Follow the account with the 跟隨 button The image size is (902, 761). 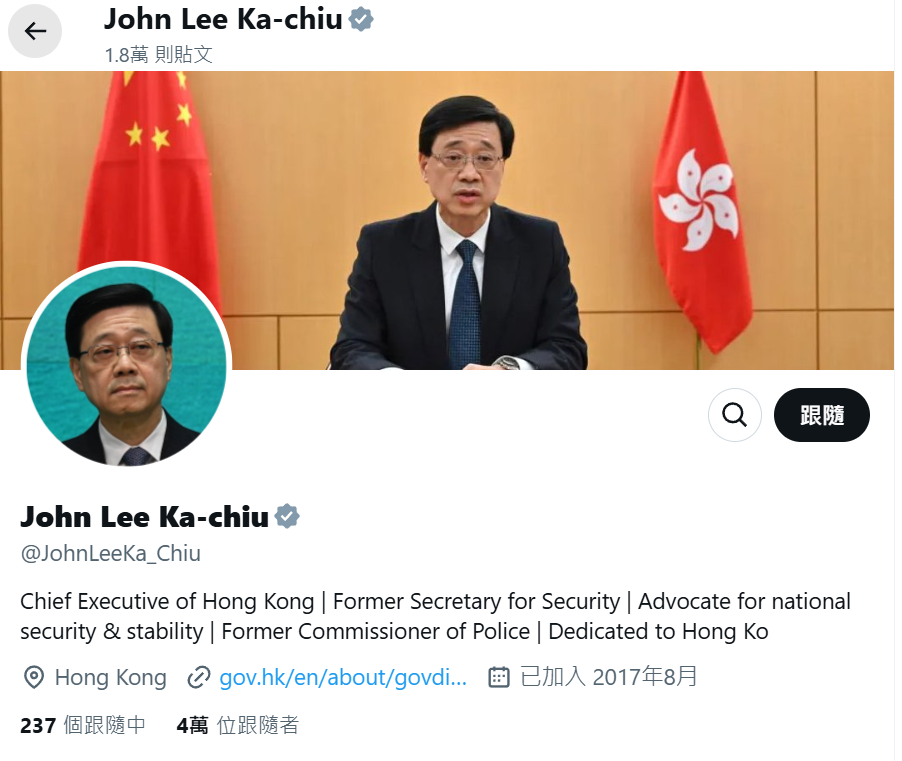point(821,415)
